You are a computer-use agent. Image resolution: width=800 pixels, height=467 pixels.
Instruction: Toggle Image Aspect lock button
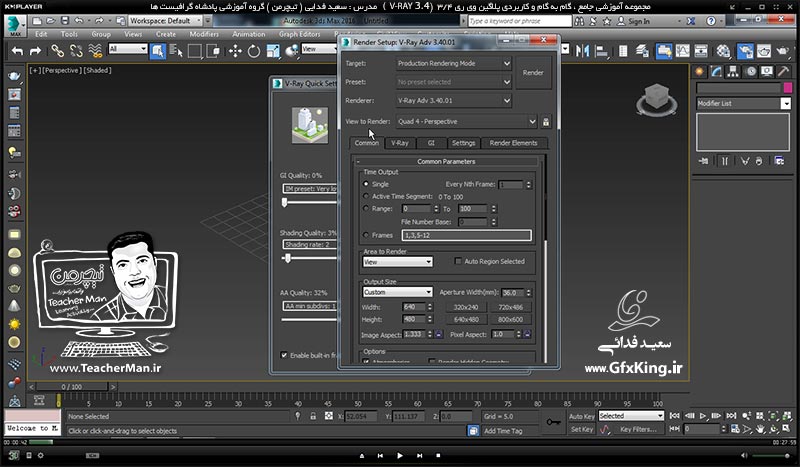click(x=439, y=334)
